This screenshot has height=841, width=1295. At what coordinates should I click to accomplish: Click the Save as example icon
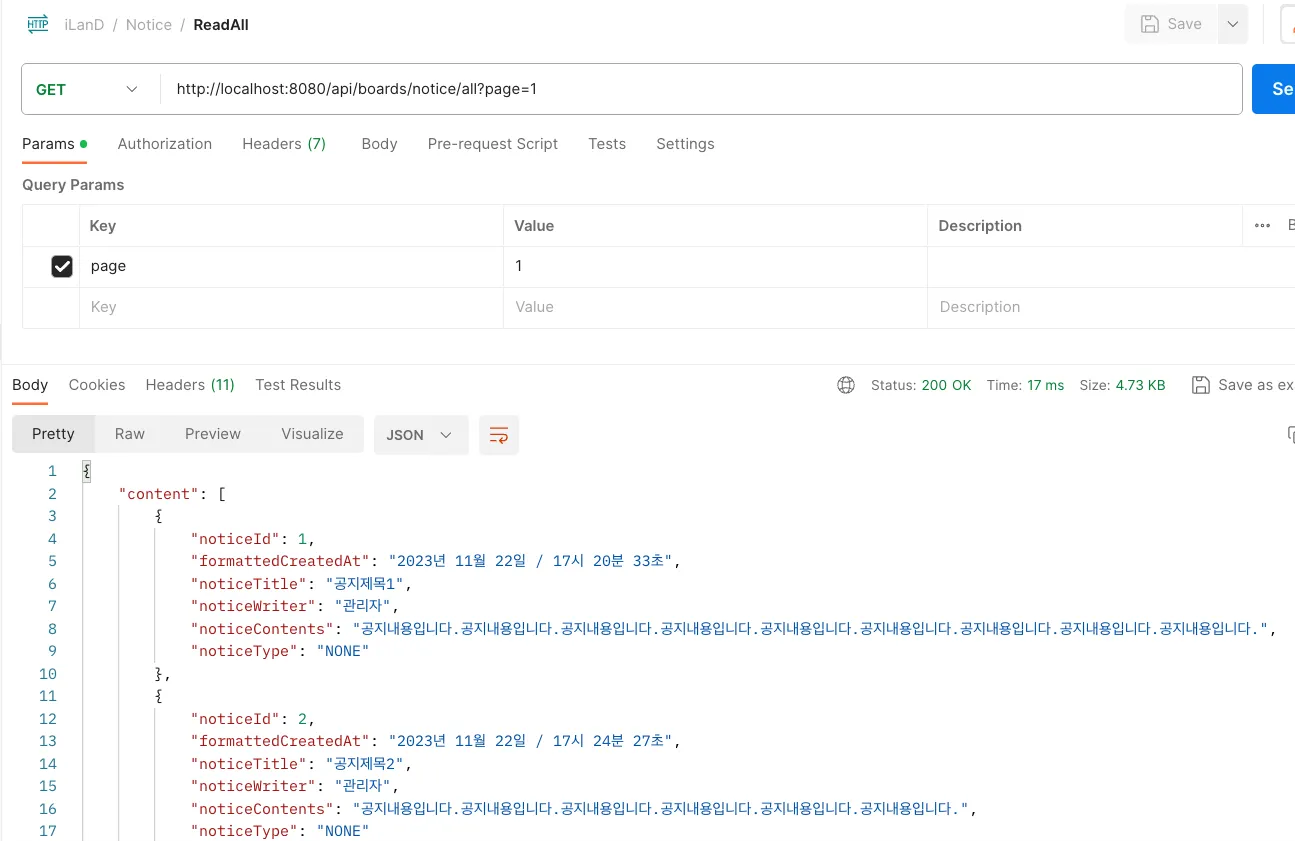click(x=1201, y=385)
